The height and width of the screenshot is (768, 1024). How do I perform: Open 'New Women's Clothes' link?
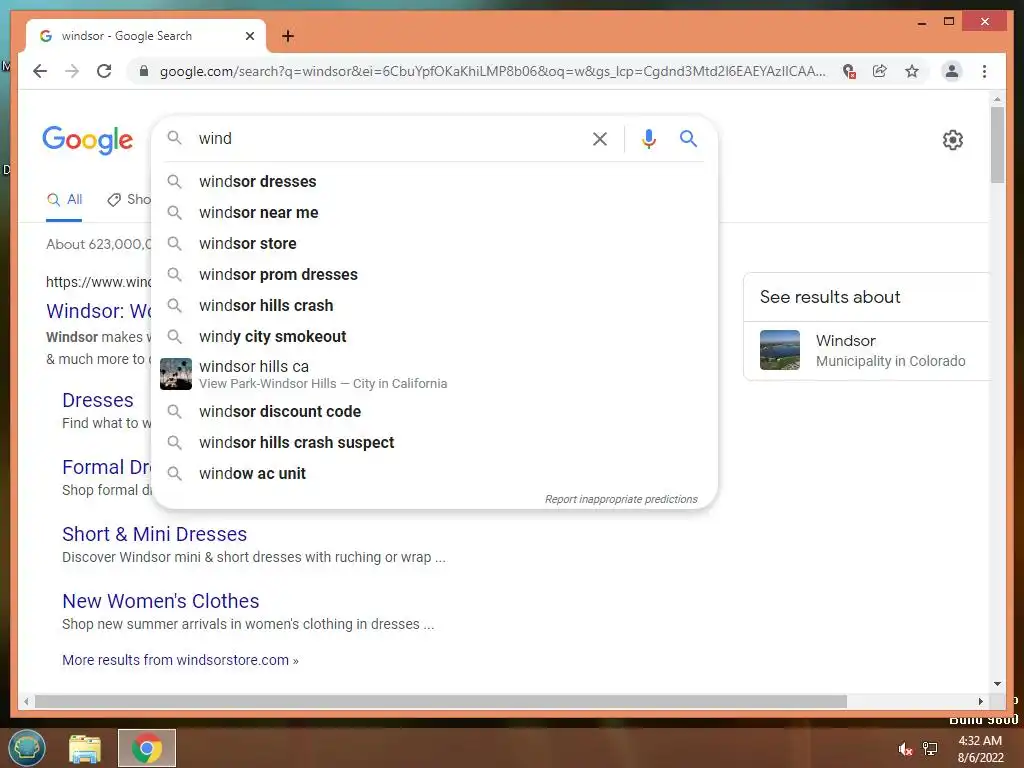click(x=161, y=601)
